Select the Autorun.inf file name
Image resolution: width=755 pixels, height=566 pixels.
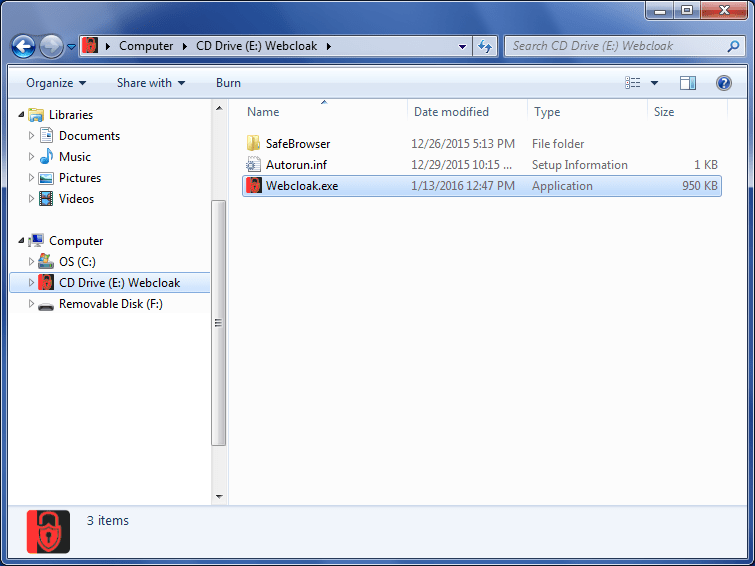(297, 165)
